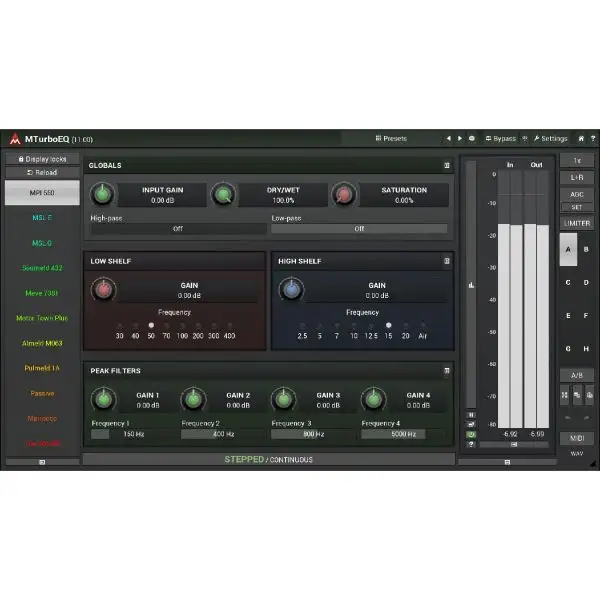Click the Peak Filters panel menu icon

pyautogui.click(x=447, y=370)
